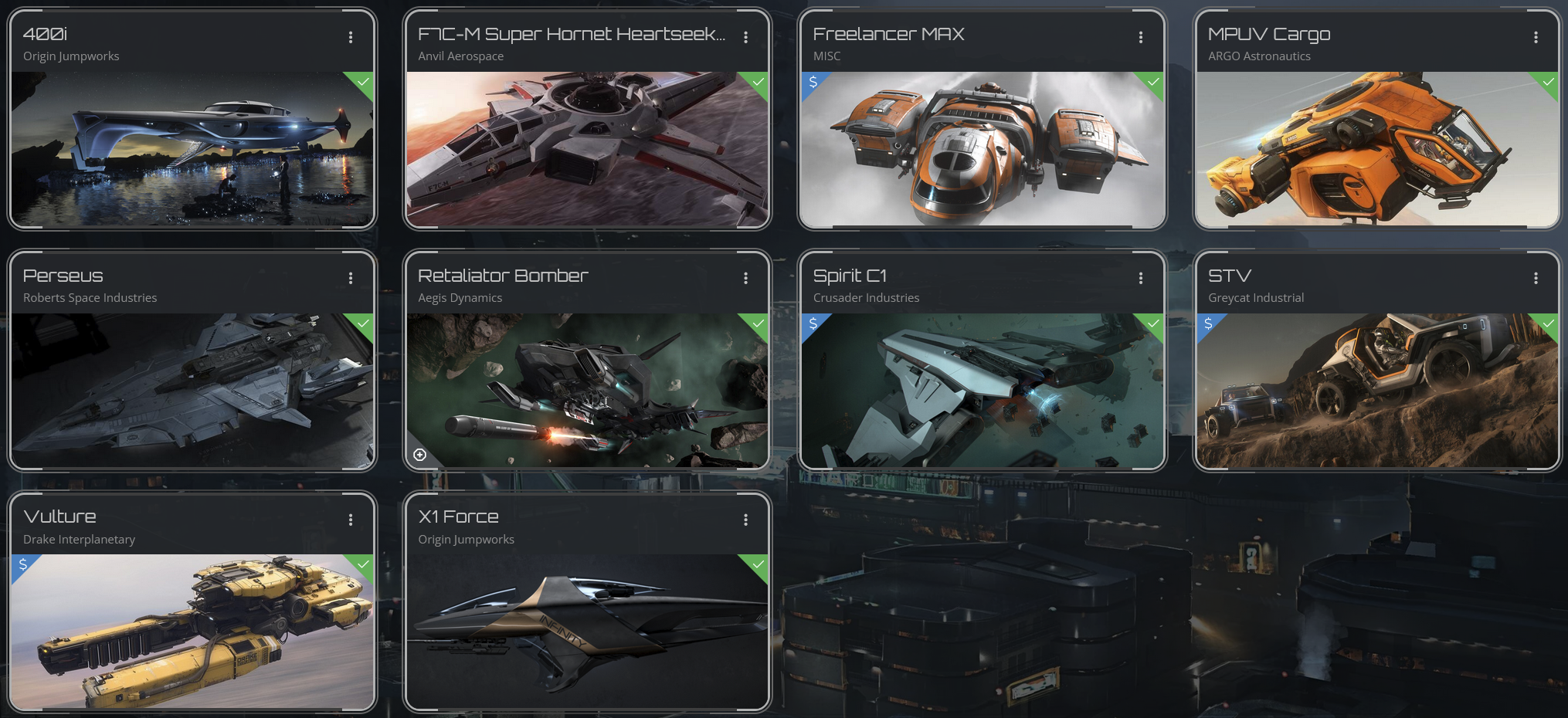This screenshot has height=718, width=1568.
Task: Expand the Vulture card options menu
Action: [351, 520]
